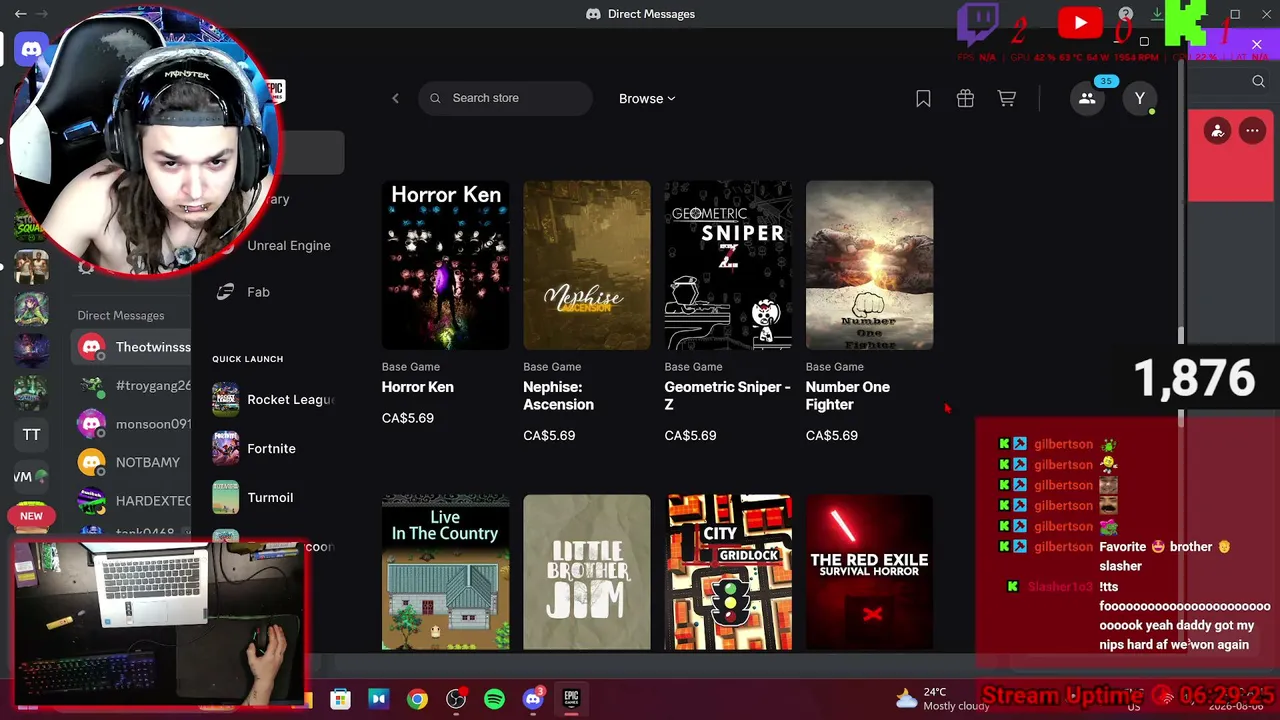This screenshot has height=720, width=1280.
Task: Open #troygang26 direct message
Action: 134,386
